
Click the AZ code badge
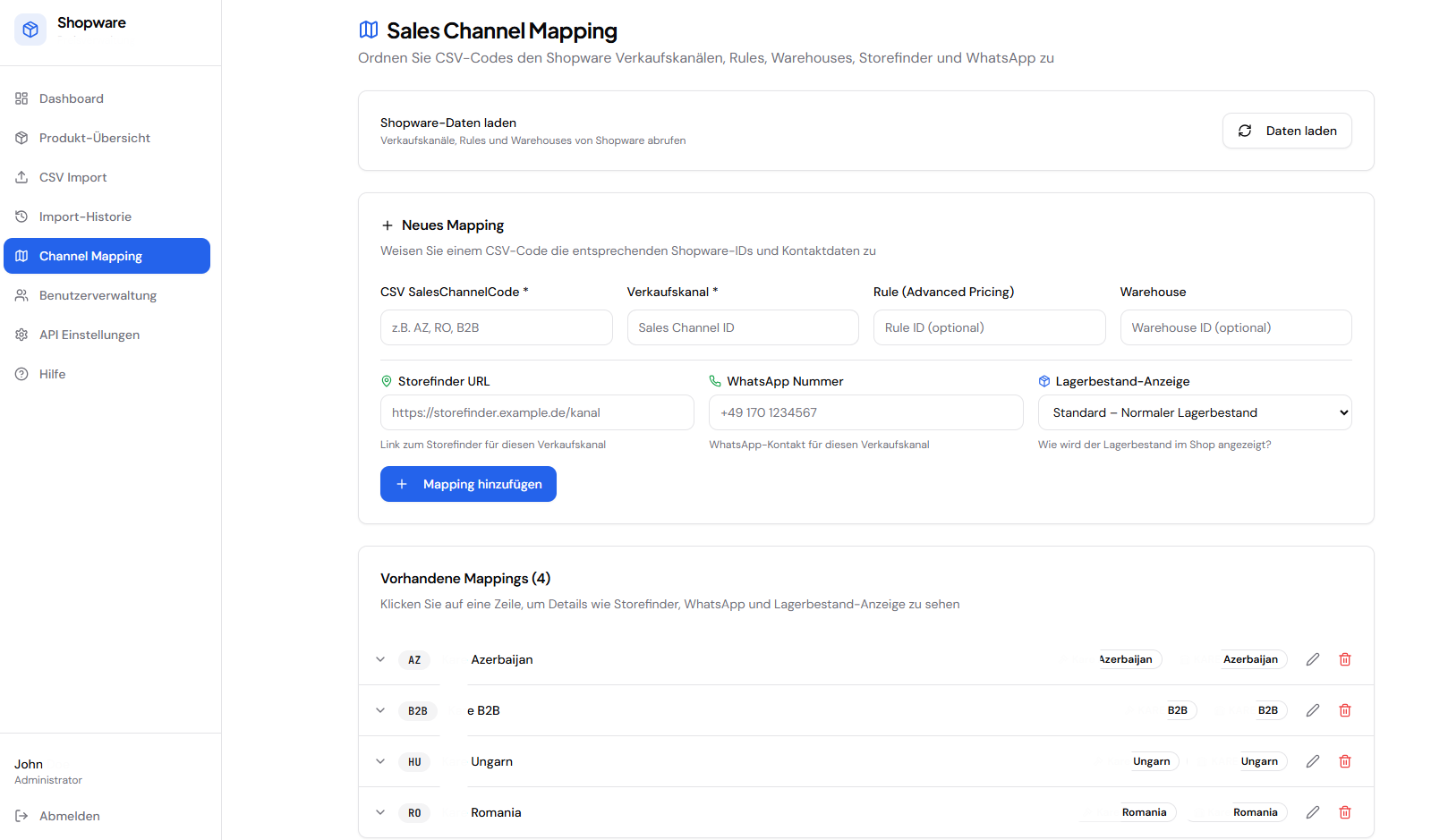pyautogui.click(x=414, y=660)
